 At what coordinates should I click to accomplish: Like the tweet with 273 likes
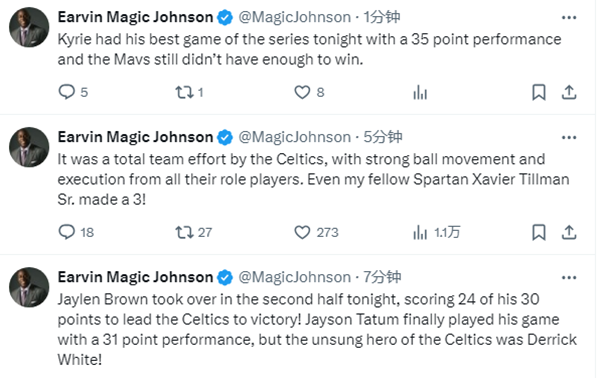(302, 232)
